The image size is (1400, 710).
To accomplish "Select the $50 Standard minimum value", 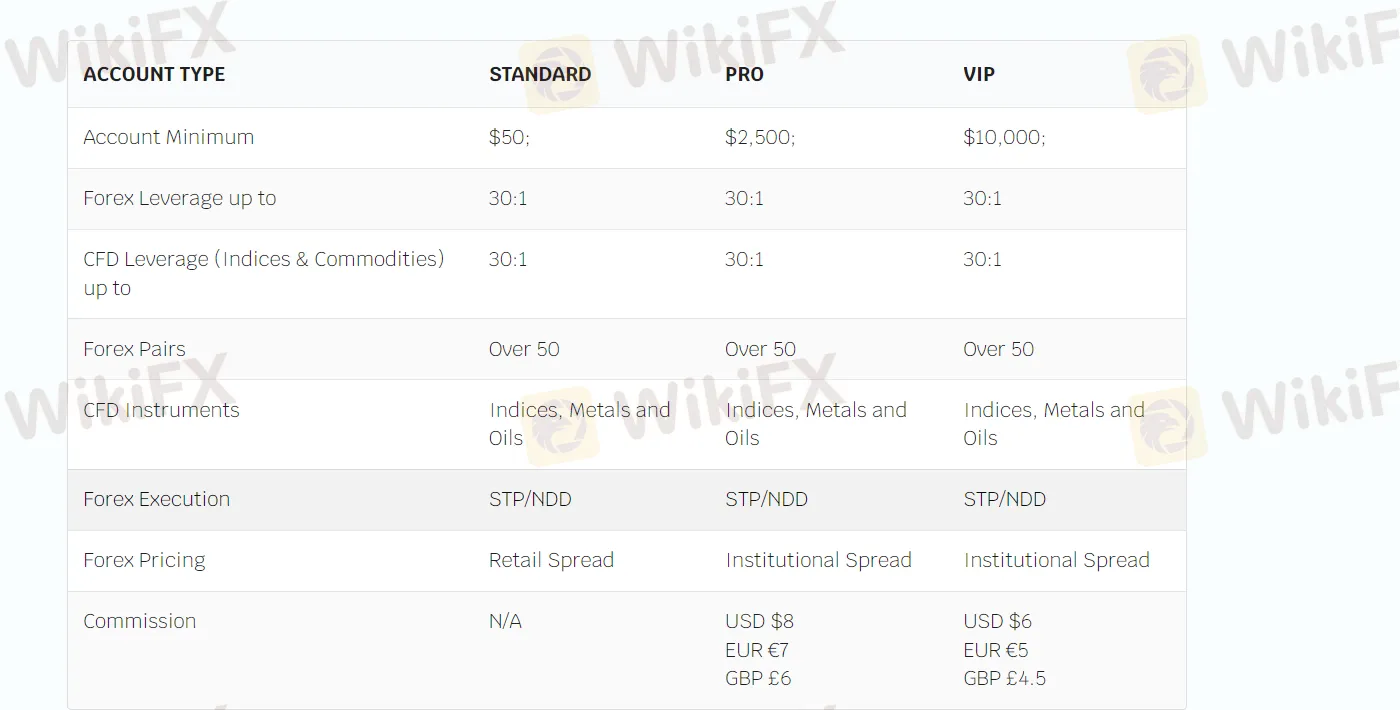I will point(509,138).
